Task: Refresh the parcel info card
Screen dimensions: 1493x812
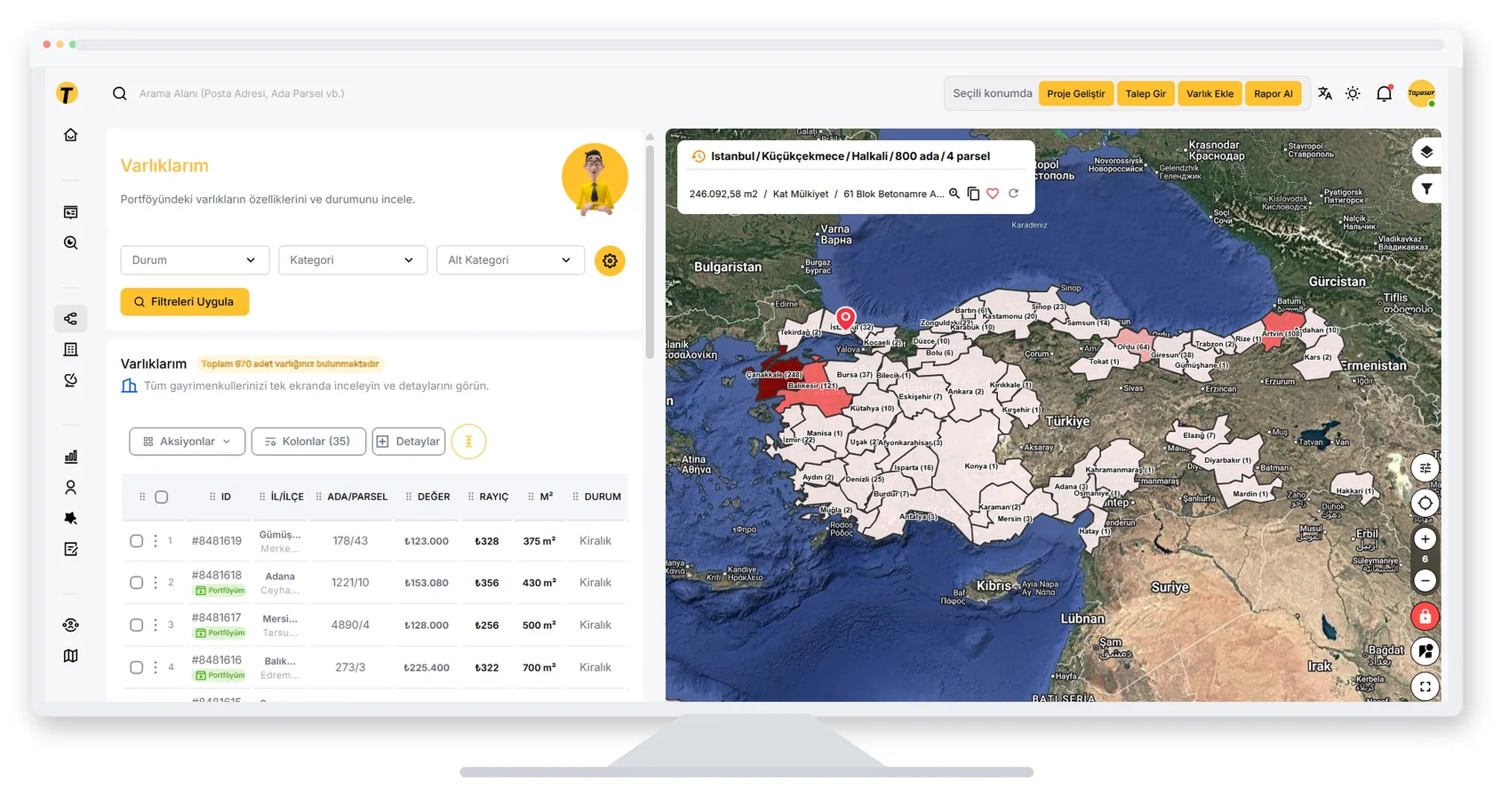Action: 1013,194
